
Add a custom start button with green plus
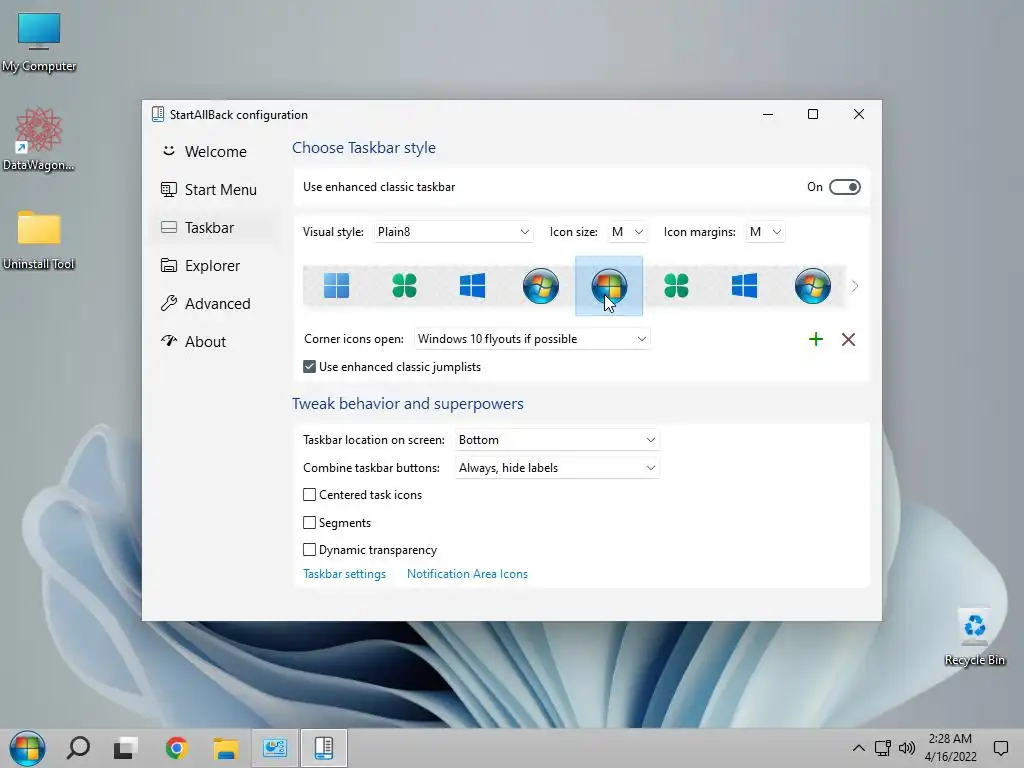tap(816, 339)
